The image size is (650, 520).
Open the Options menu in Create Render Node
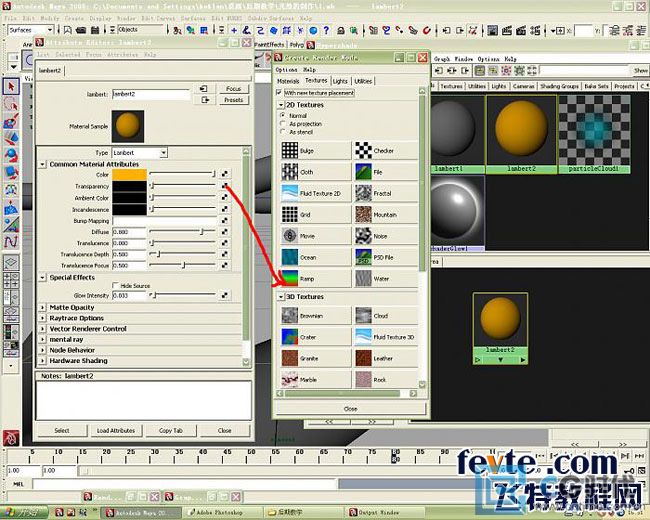coord(286,70)
